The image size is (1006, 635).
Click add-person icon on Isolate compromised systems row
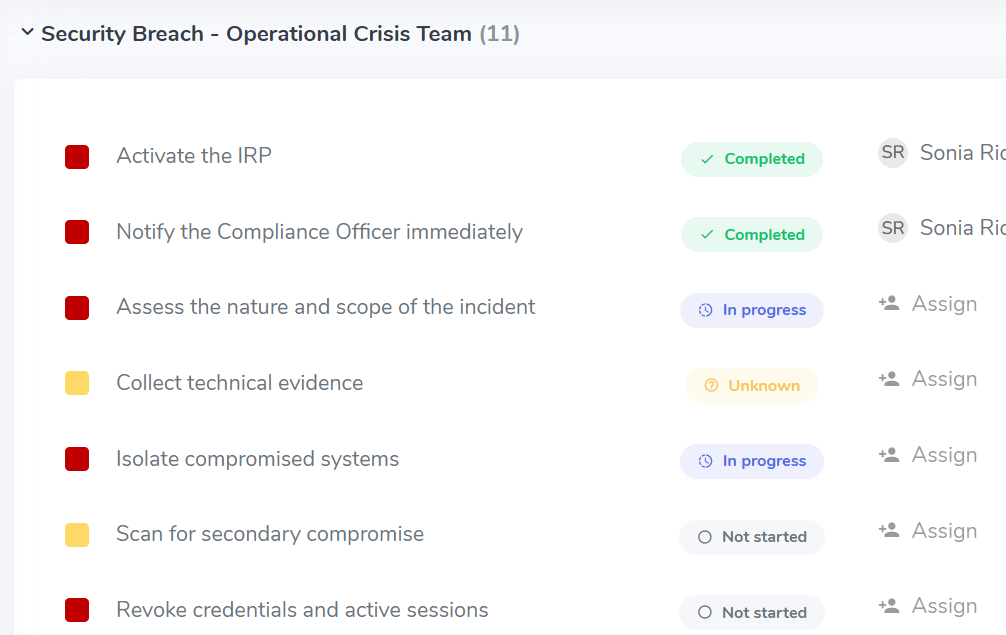[889, 455]
